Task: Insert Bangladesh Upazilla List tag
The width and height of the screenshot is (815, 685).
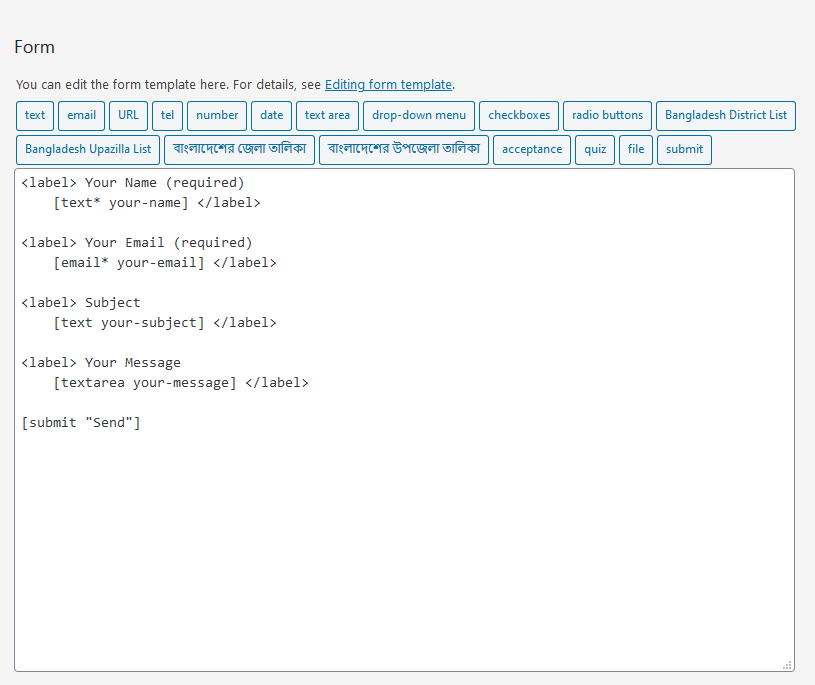Action: (x=88, y=150)
